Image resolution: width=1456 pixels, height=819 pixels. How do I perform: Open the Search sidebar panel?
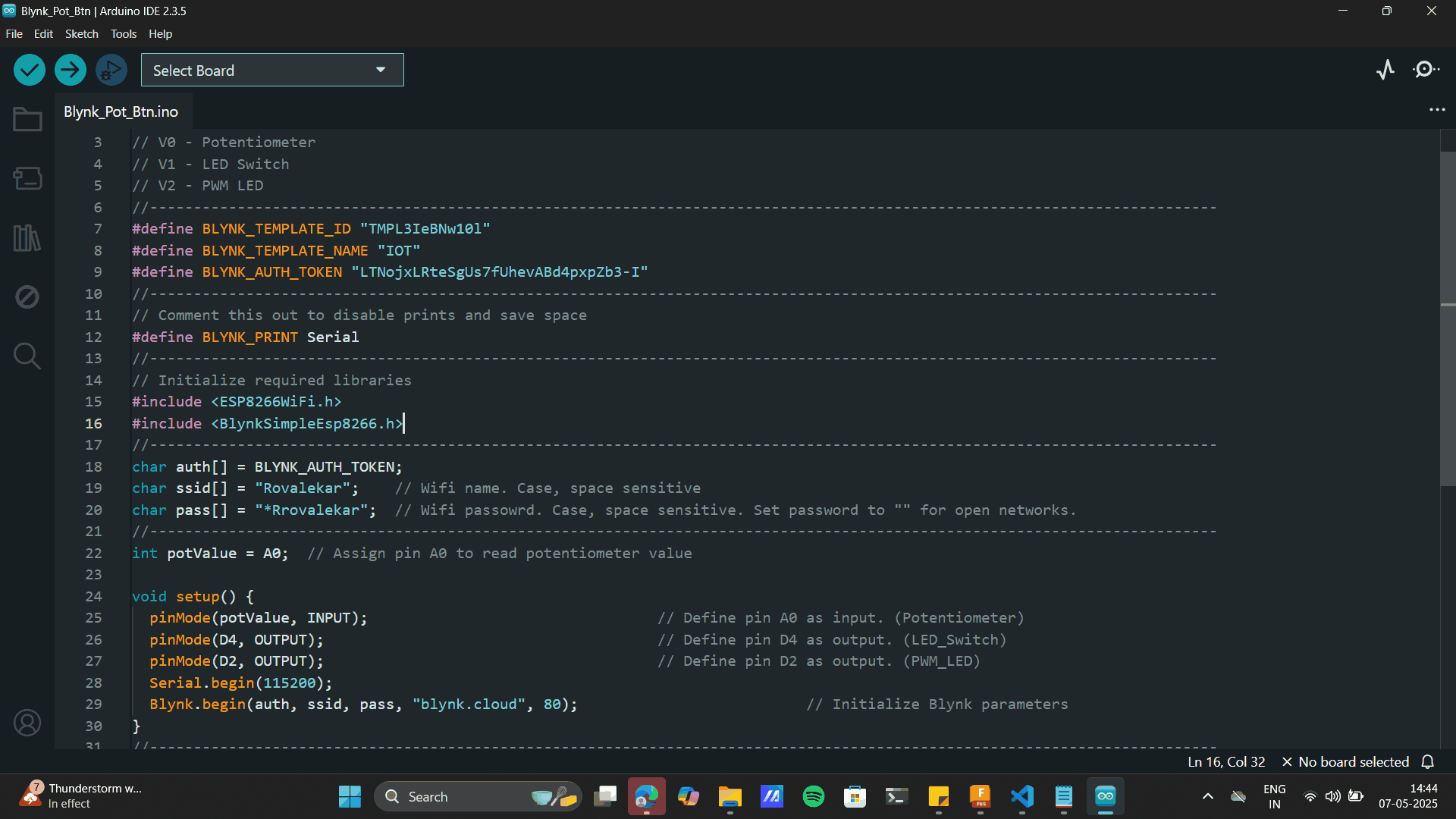[x=27, y=356]
